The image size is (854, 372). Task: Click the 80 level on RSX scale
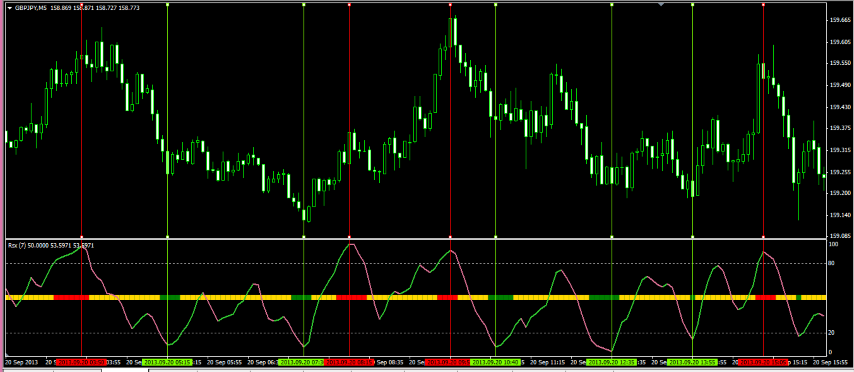(x=831, y=264)
